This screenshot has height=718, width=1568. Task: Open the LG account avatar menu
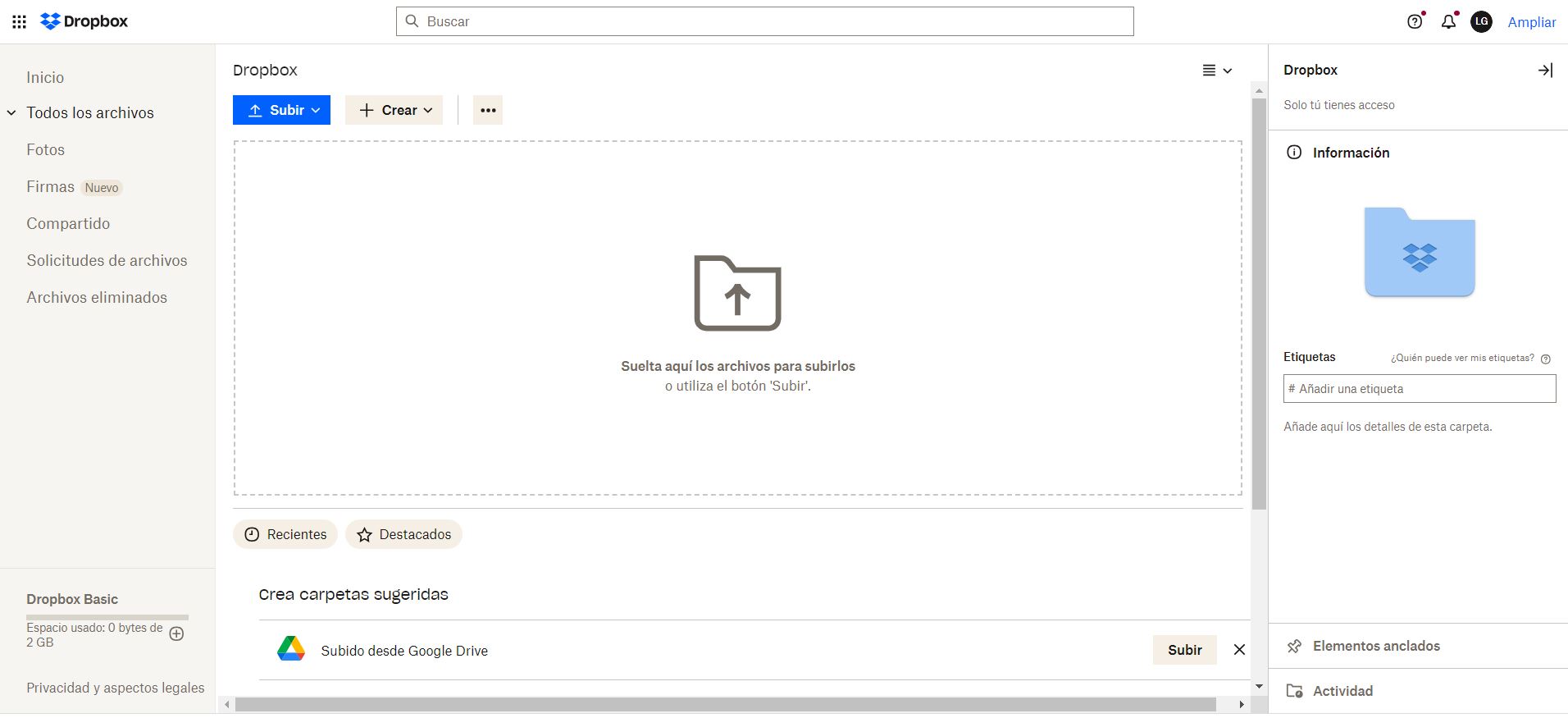pos(1481,22)
